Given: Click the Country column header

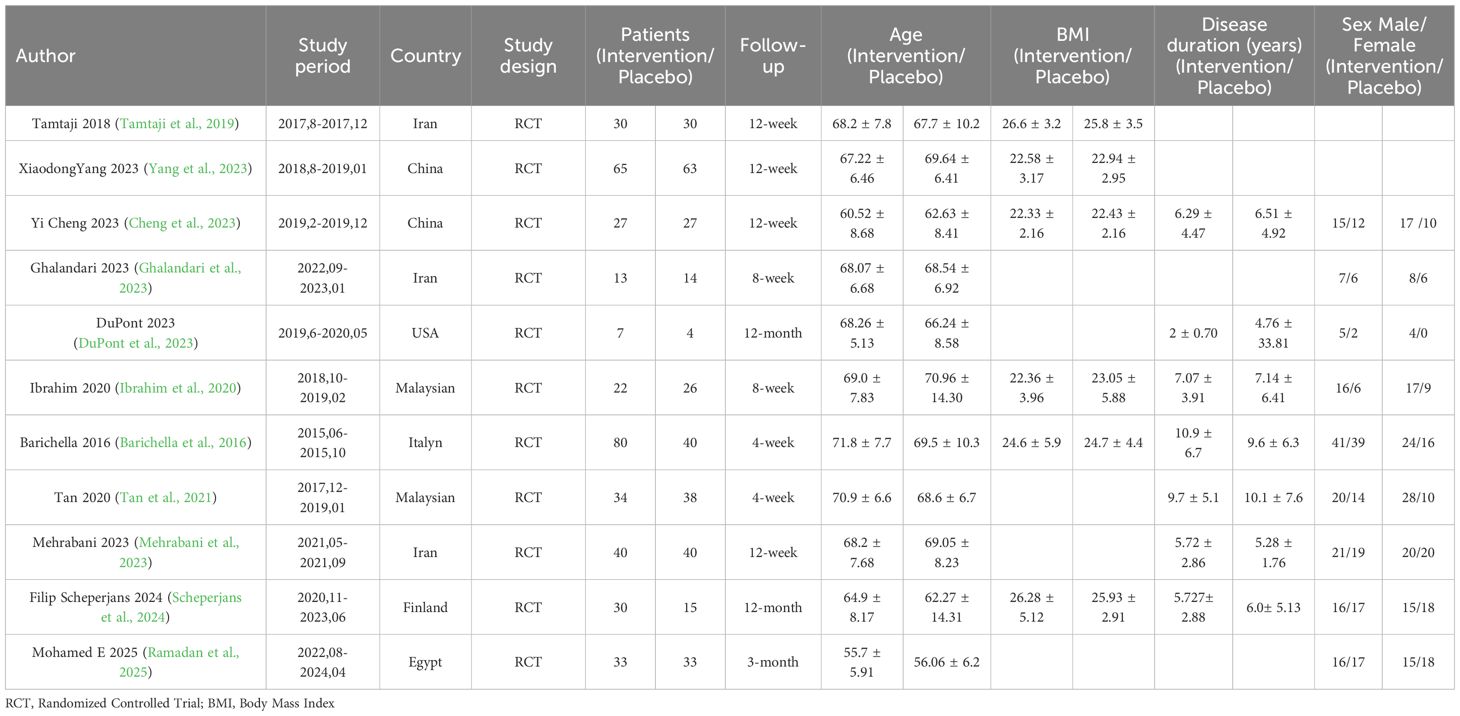Looking at the screenshot, I should 425,56.
